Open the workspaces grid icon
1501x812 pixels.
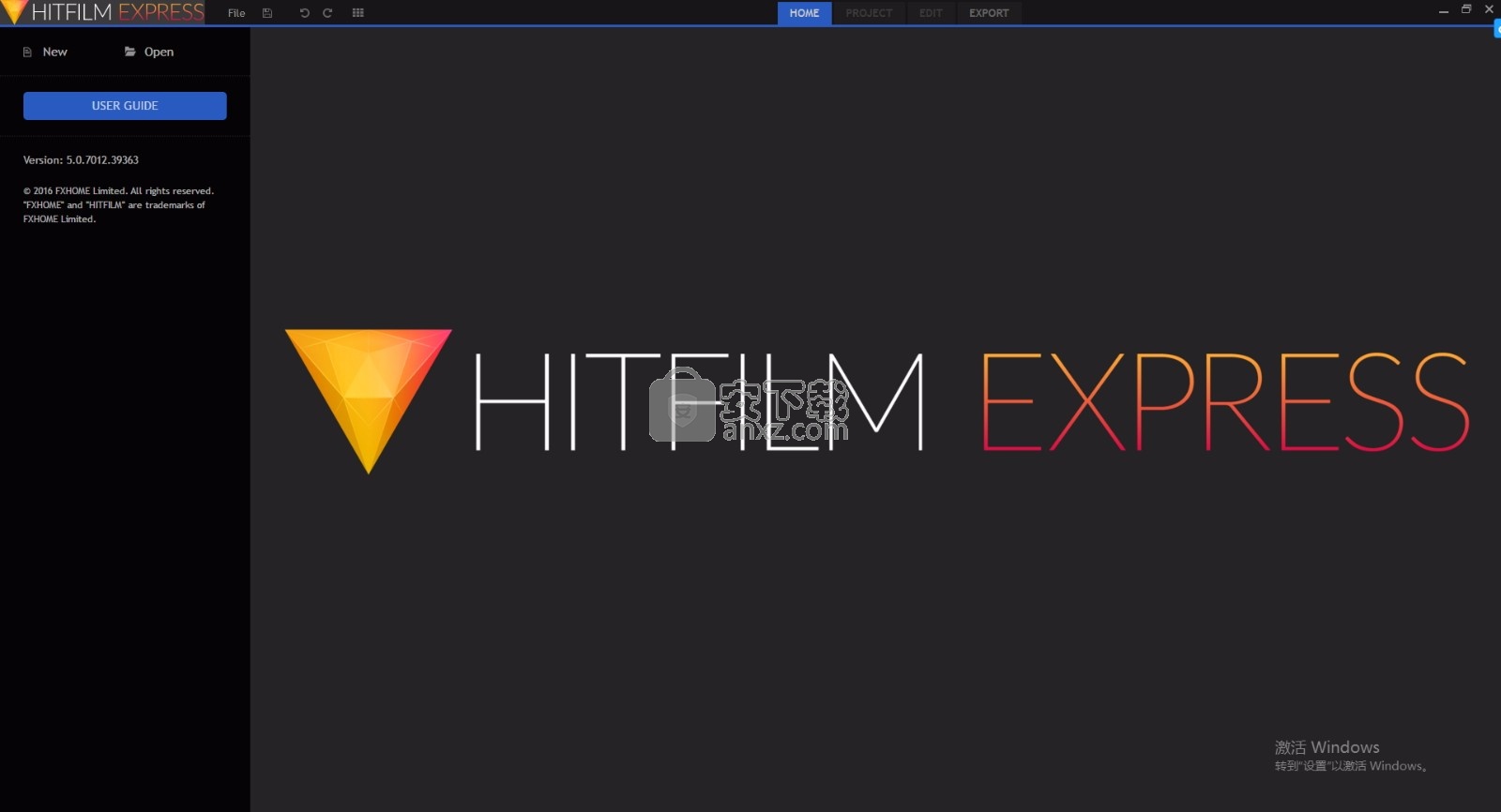357,13
